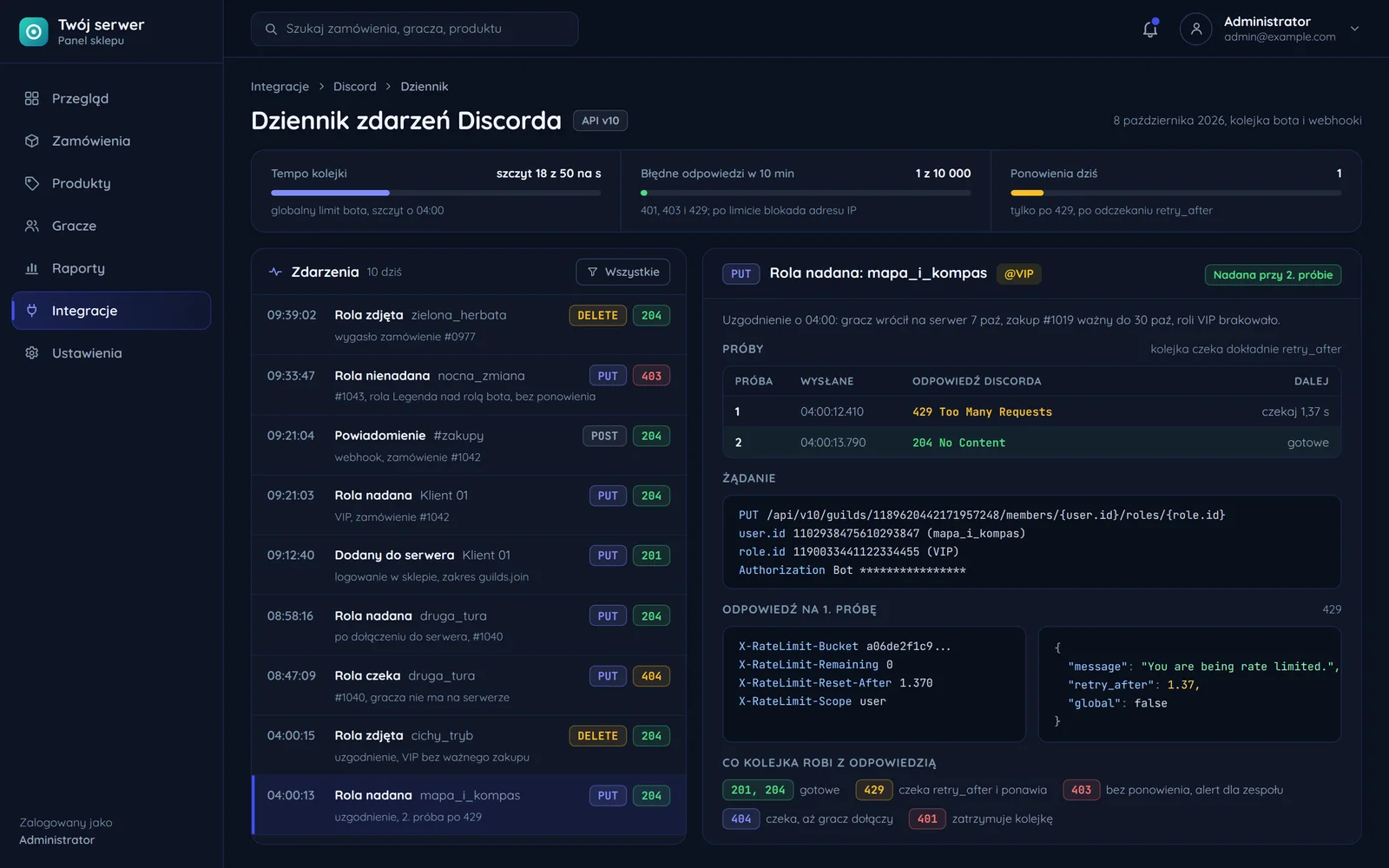1389x868 pixels.
Task: Click the 403 status badge of nocna_zmiana
Action: pyautogui.click(x=651, y=376)
